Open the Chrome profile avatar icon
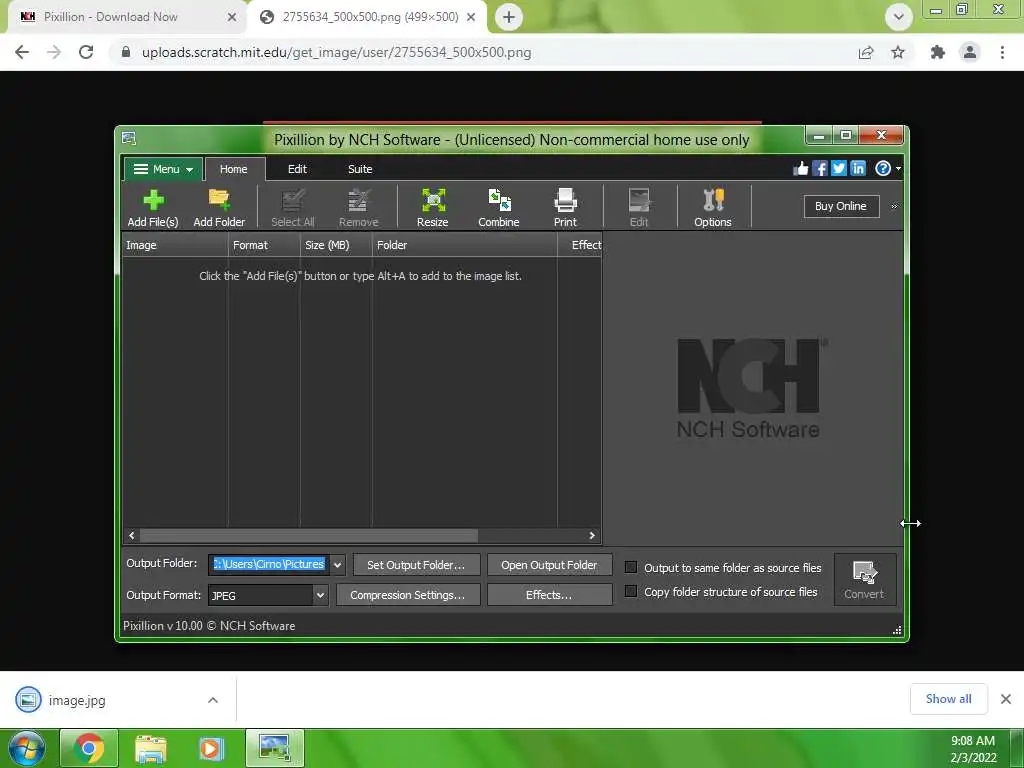 pyautogui.click(x=970, y=52)
